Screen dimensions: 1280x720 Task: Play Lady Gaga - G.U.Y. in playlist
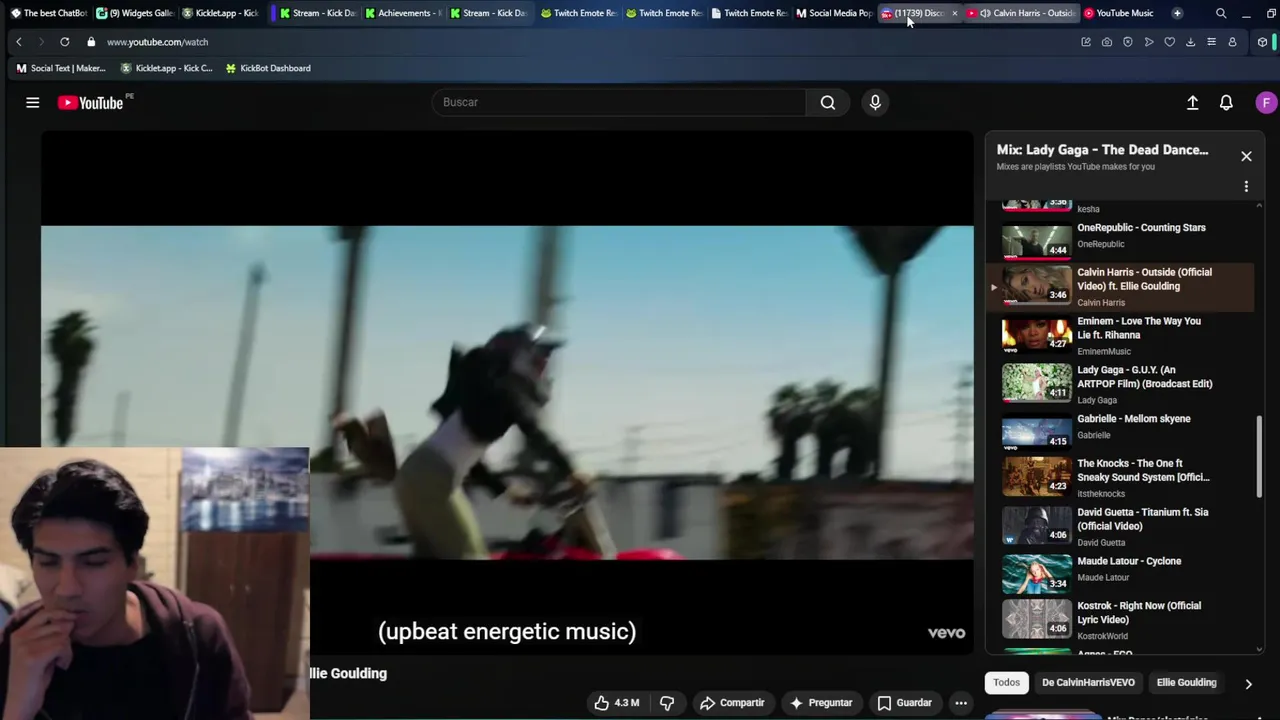pyautogui.click(x=1120, y=384)
